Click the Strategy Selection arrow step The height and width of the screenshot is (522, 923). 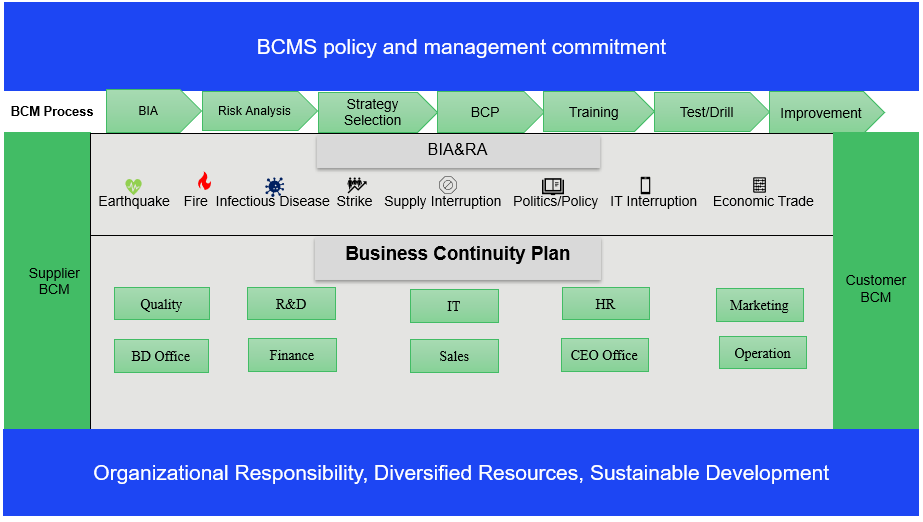(374, 112)
